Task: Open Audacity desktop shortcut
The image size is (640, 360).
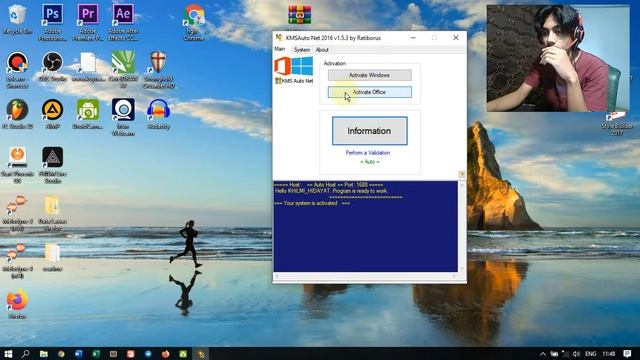Action: click(x=158, y=113)
